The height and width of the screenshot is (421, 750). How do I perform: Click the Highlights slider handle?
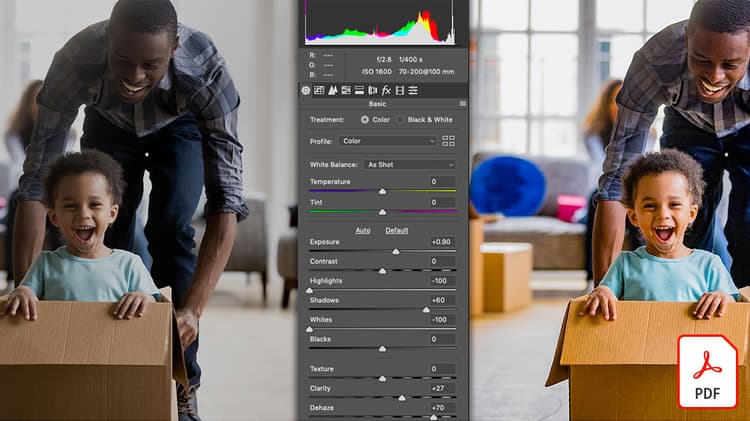[309, 290]
